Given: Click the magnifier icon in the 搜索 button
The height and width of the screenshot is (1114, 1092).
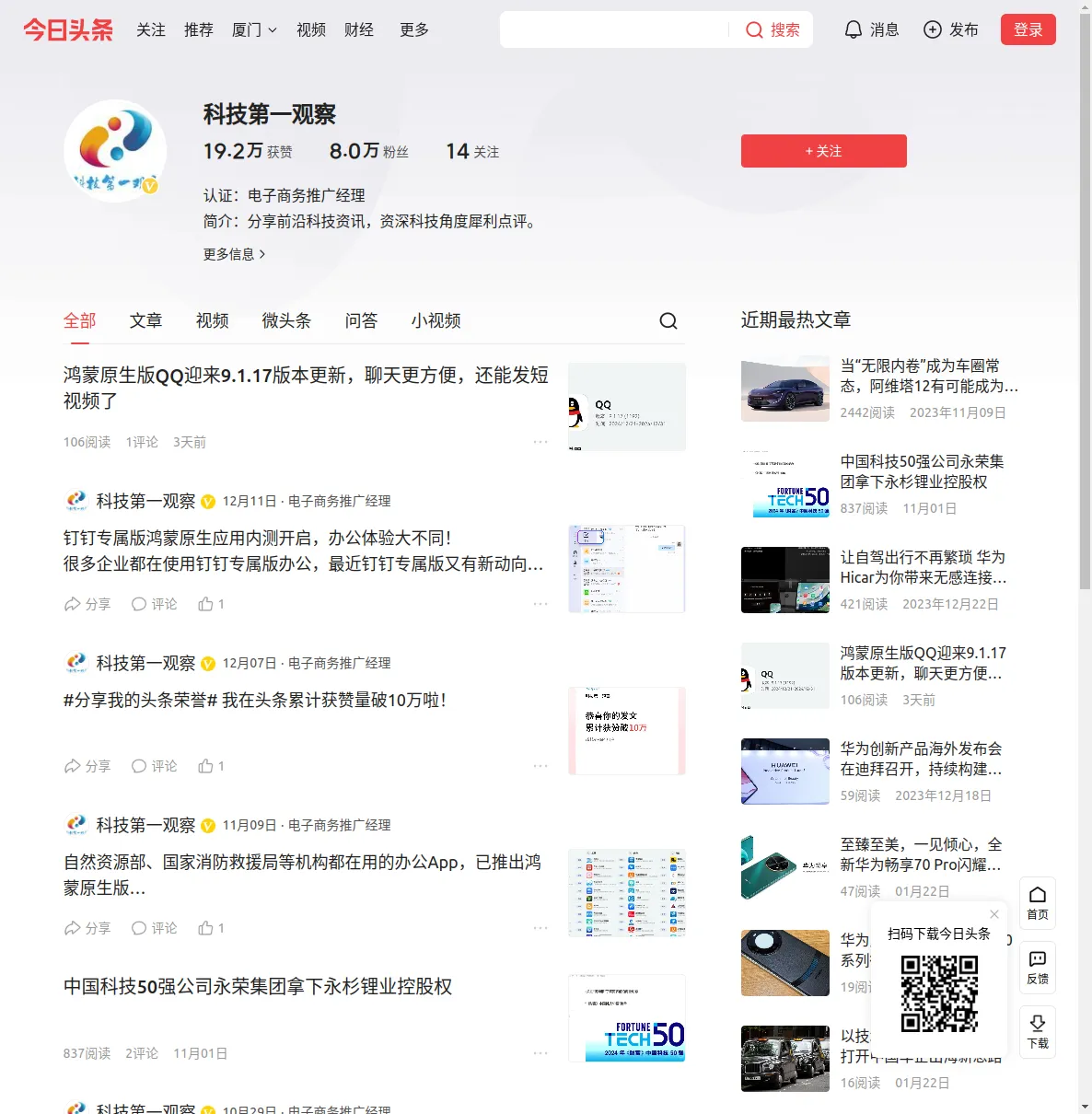Looking at the screenshot, I should click(x=754, y=30).
